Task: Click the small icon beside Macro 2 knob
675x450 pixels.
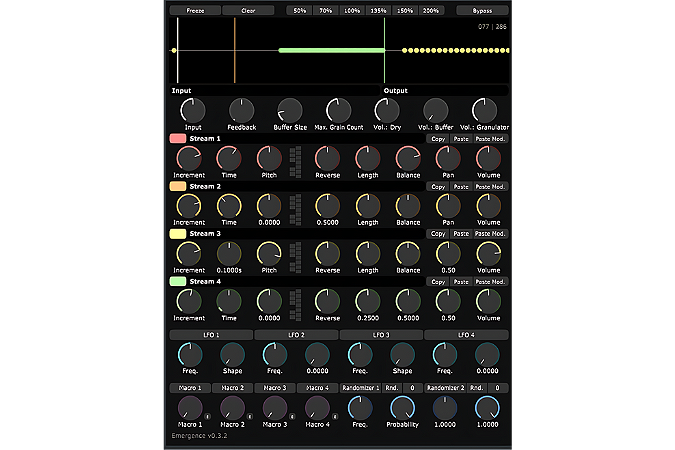Action: [x=250, y=416]
